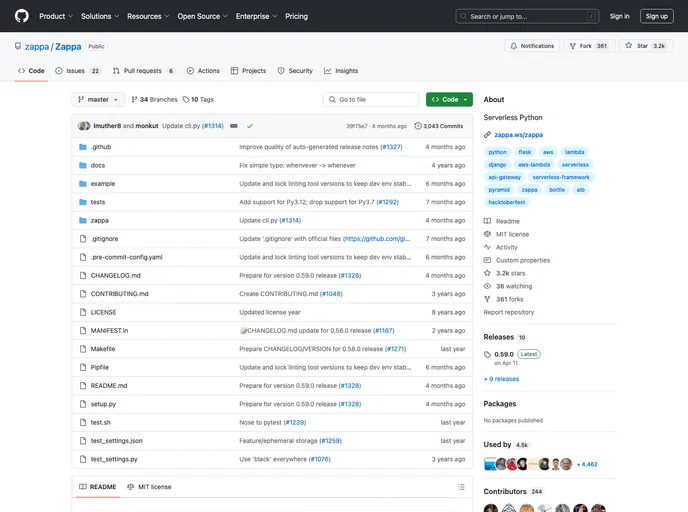Viewport: 688px width, 512px height.
Task: Switch to the Issues tab
Action: click(x=78, y=71)
